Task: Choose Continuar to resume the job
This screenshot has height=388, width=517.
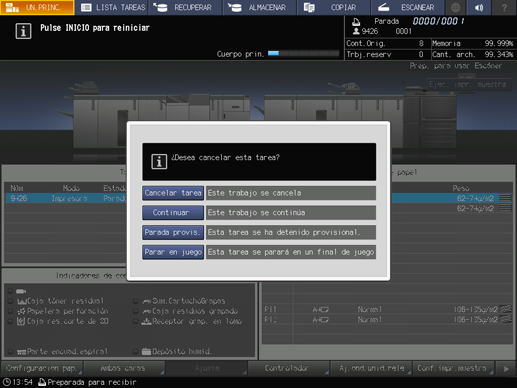Action: click(173, 213)
